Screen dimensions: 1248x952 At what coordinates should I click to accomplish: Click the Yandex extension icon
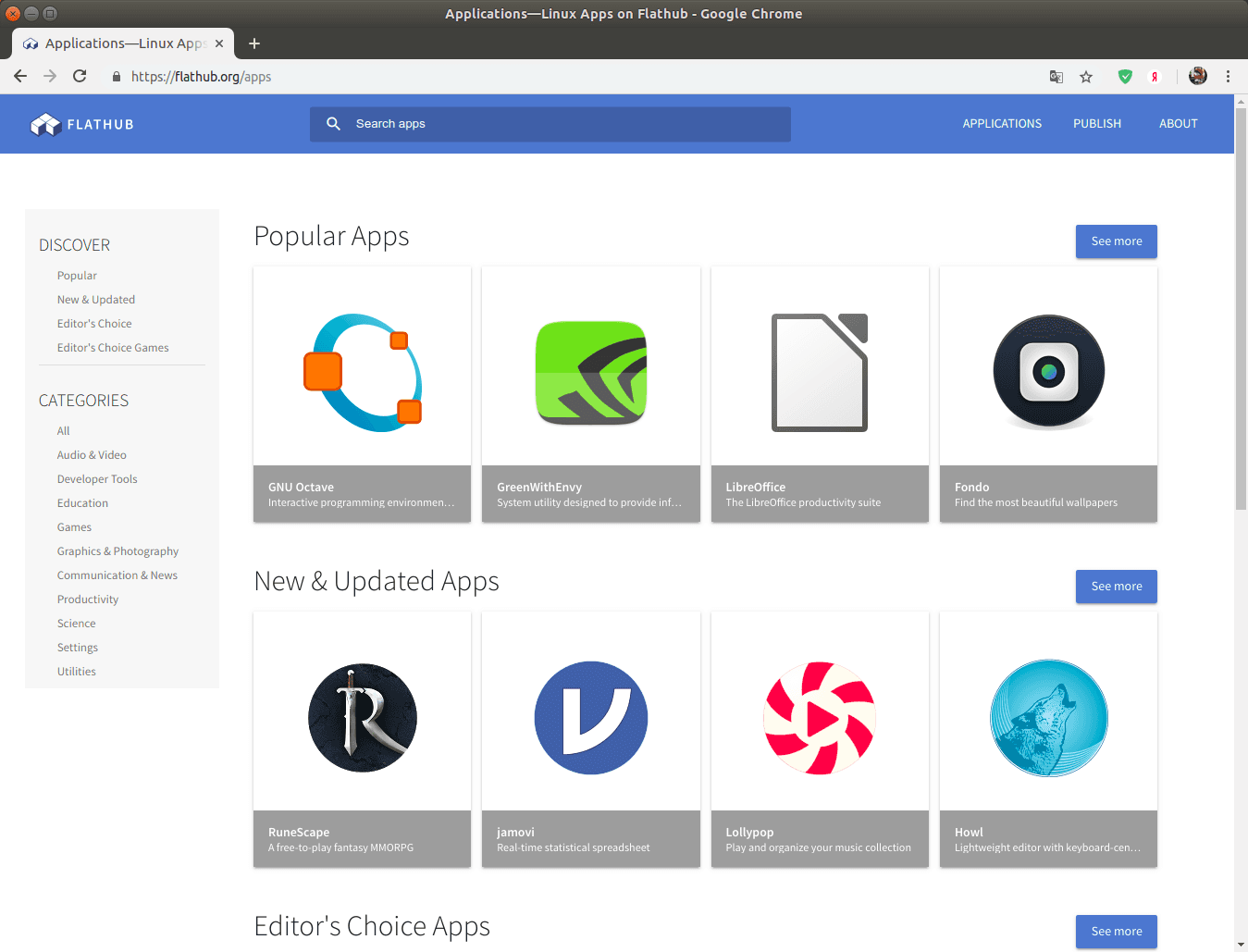[x=1155, y=77]
